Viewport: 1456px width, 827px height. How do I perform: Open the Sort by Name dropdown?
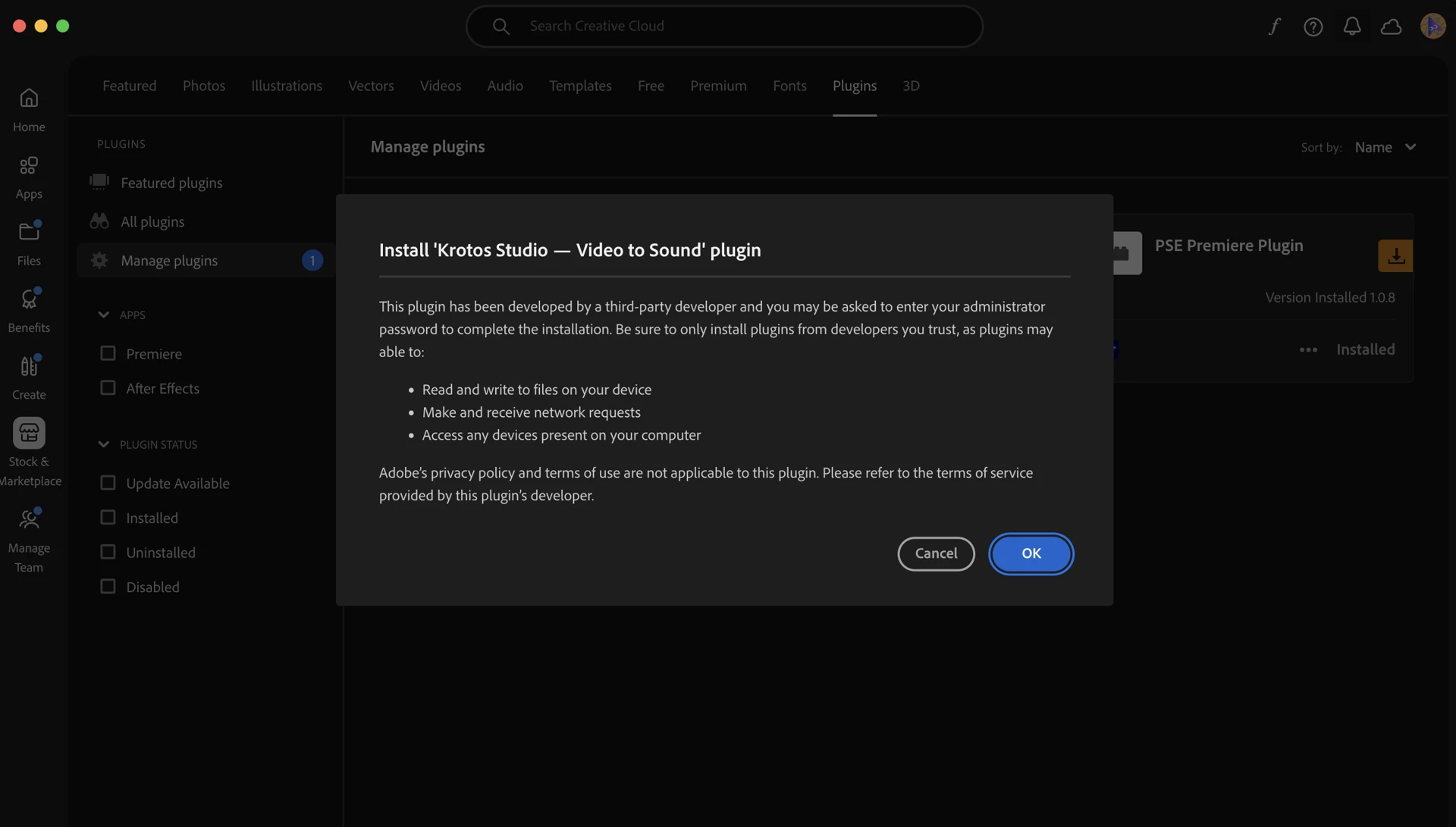[x=1385, y=147]
